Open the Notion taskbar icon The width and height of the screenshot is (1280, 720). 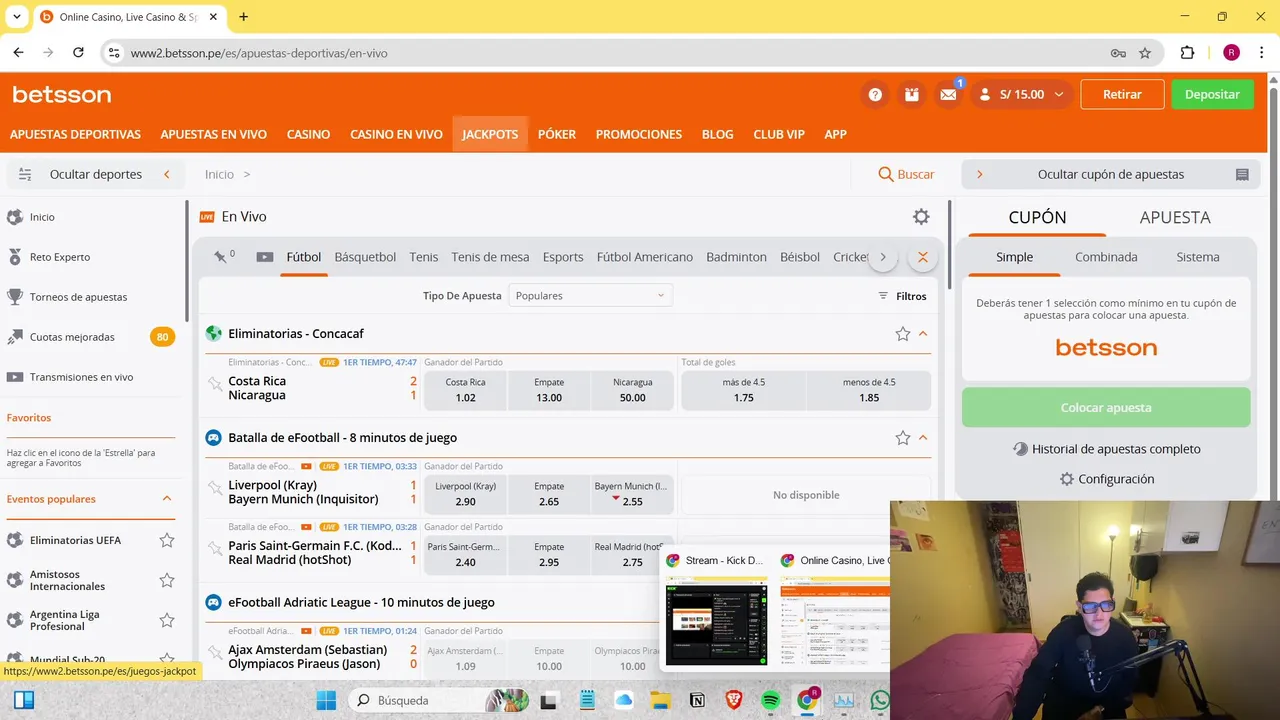[x=697, y=700]
